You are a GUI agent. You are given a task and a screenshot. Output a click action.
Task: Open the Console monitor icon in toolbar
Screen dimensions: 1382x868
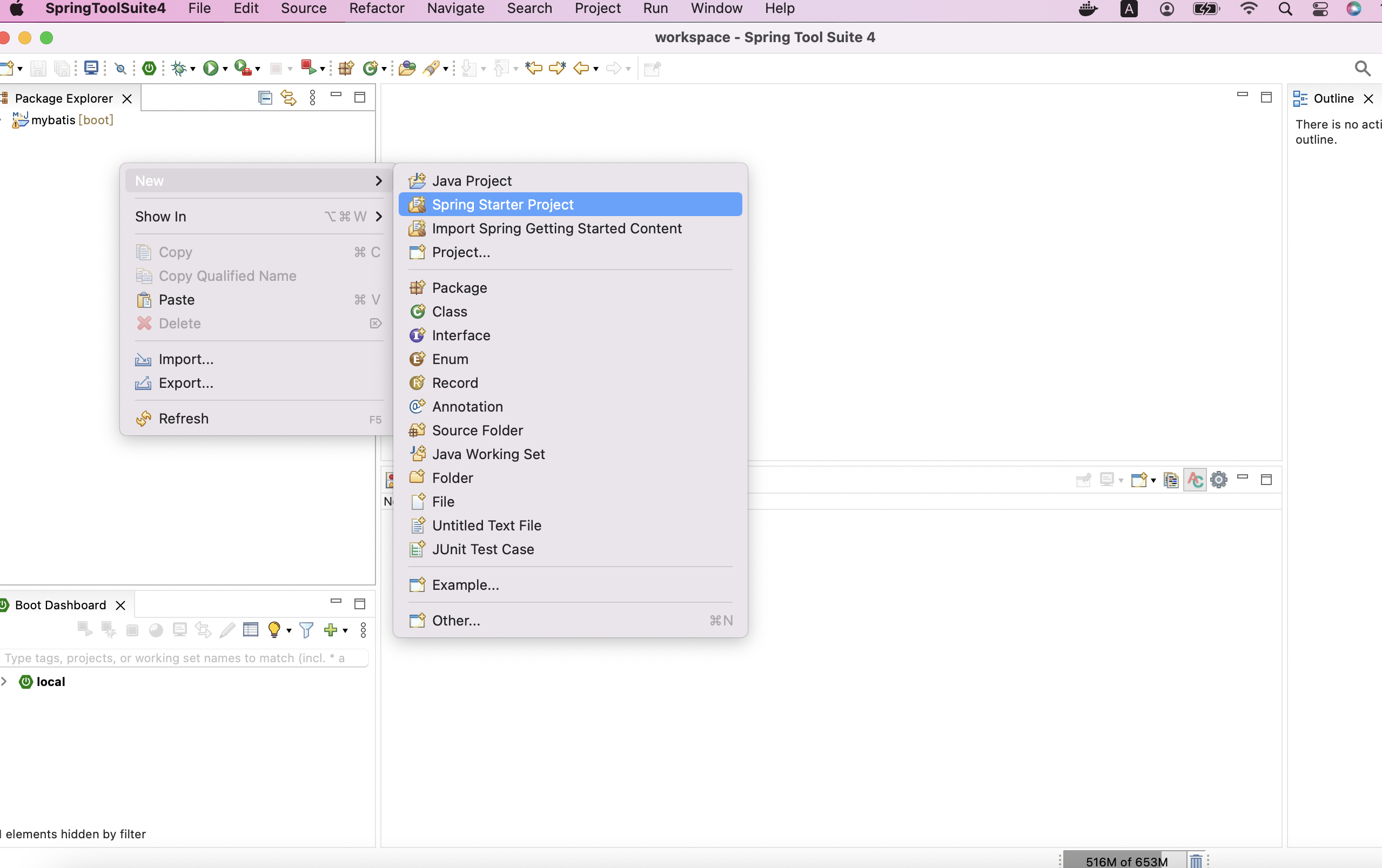pyautogui.click(x=91, y=68)
